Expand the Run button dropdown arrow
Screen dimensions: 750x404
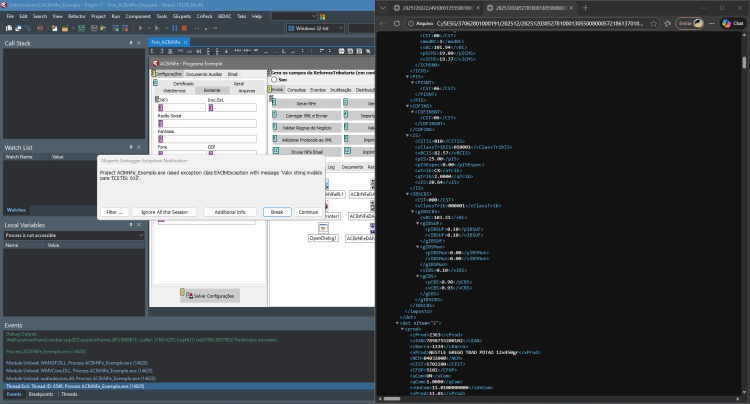pyautogui.click(x=149, y=28)
